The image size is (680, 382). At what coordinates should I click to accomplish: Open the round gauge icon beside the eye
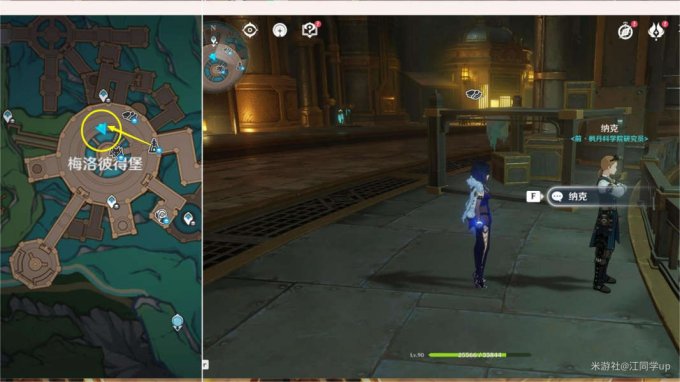tap(280, 30)
